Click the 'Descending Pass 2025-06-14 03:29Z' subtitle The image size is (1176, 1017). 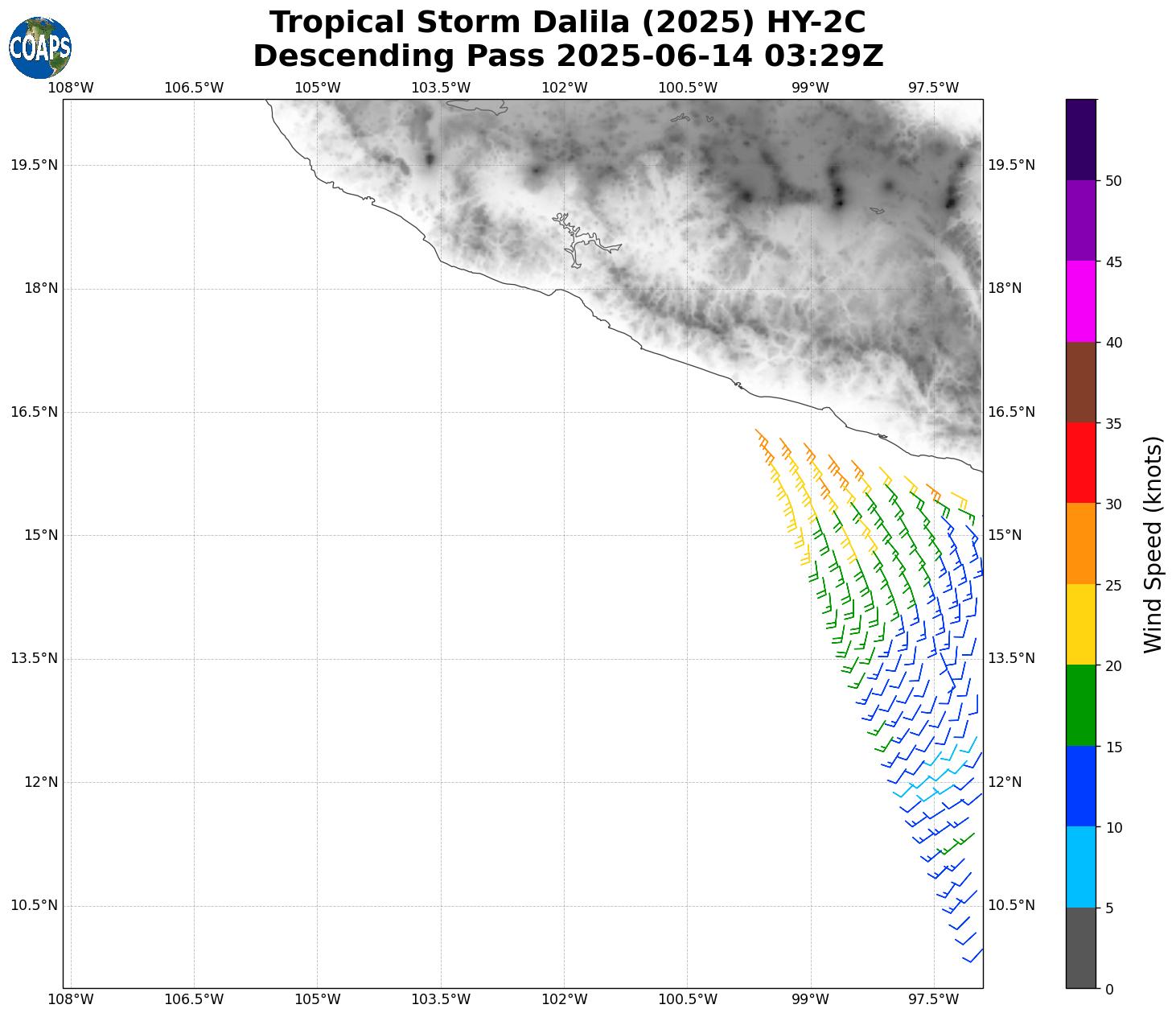coord(567,56)
